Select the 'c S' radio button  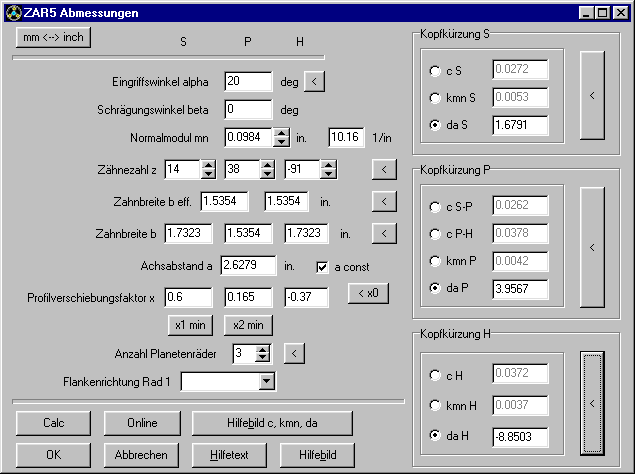tap(434, 71)
